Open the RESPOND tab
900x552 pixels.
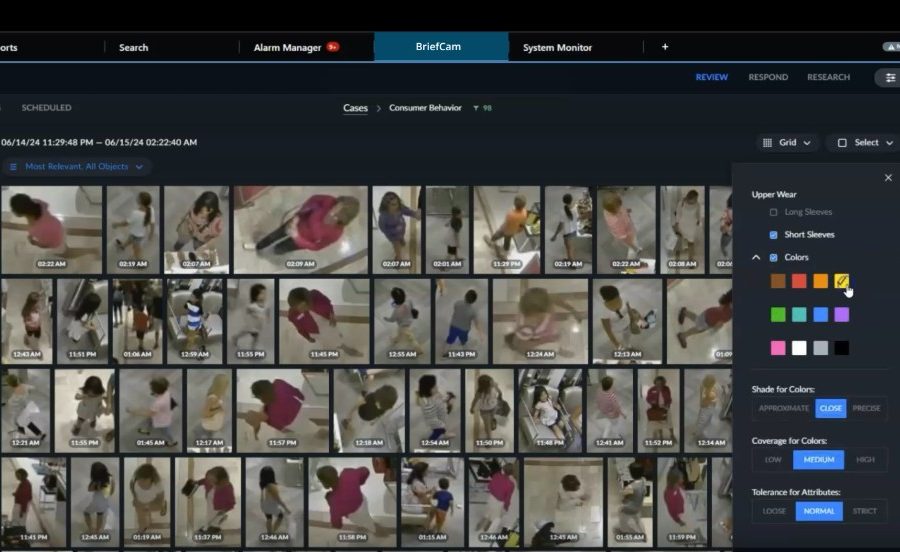[768, 77]
